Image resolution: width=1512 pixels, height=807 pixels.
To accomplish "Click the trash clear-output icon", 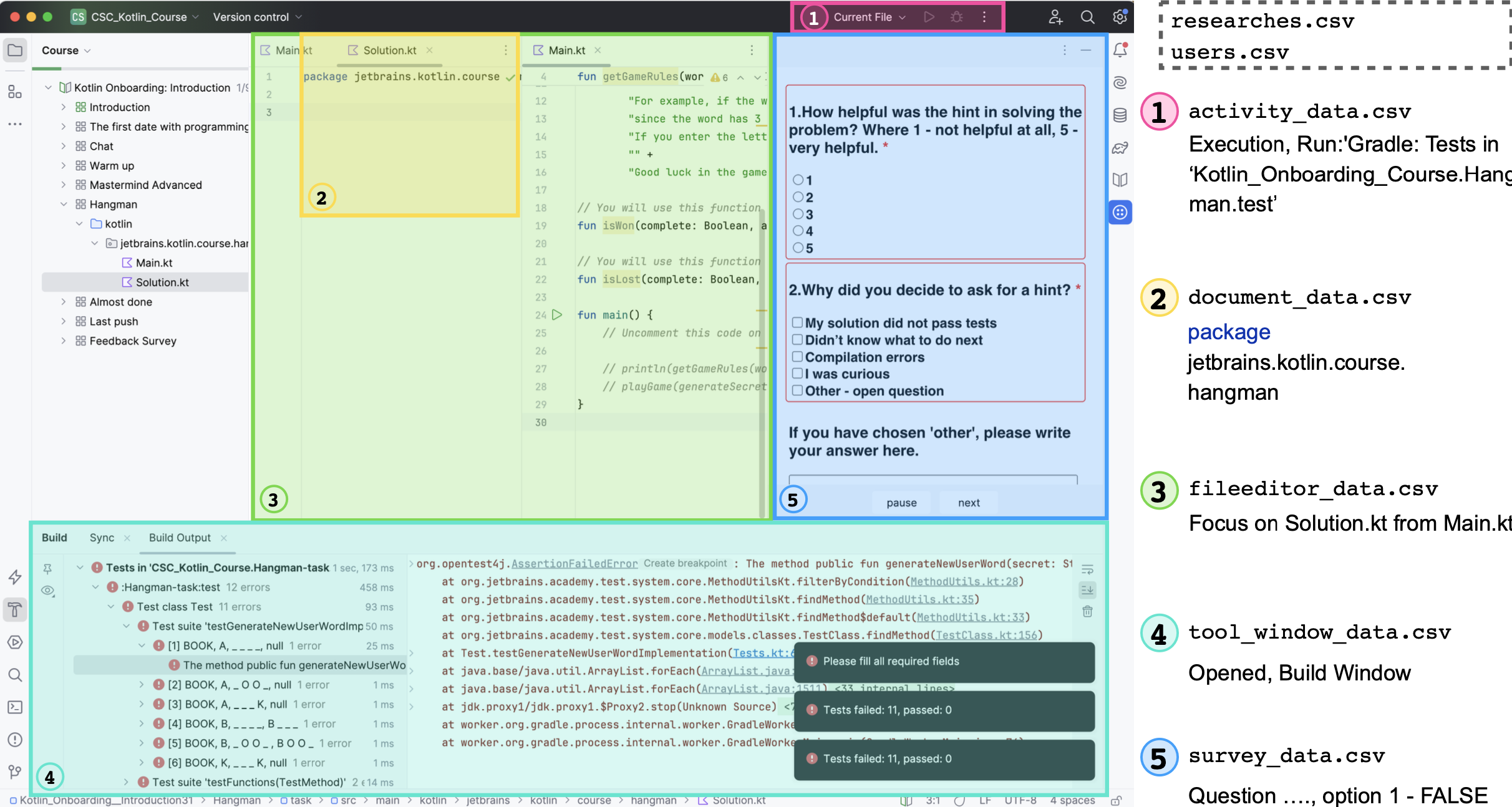I will point(1087,611).
